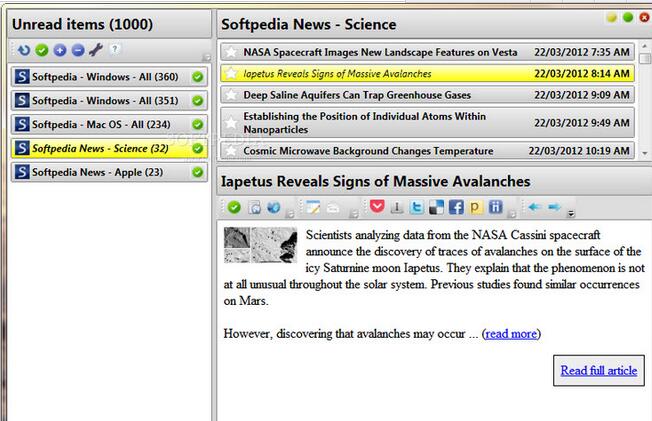Mark Softpedia News - Apple feed read
Image resolution: width=652 pixels, height=421 pixels.
198,172
